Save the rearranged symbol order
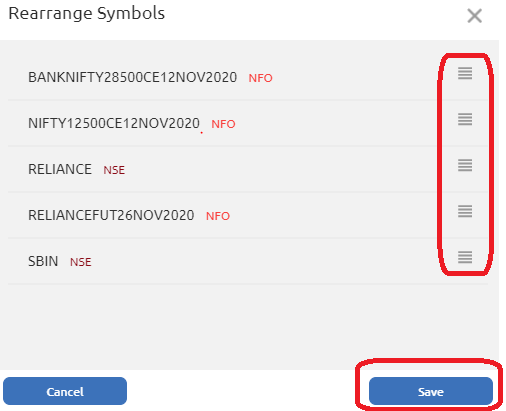 tap(431, 391)
